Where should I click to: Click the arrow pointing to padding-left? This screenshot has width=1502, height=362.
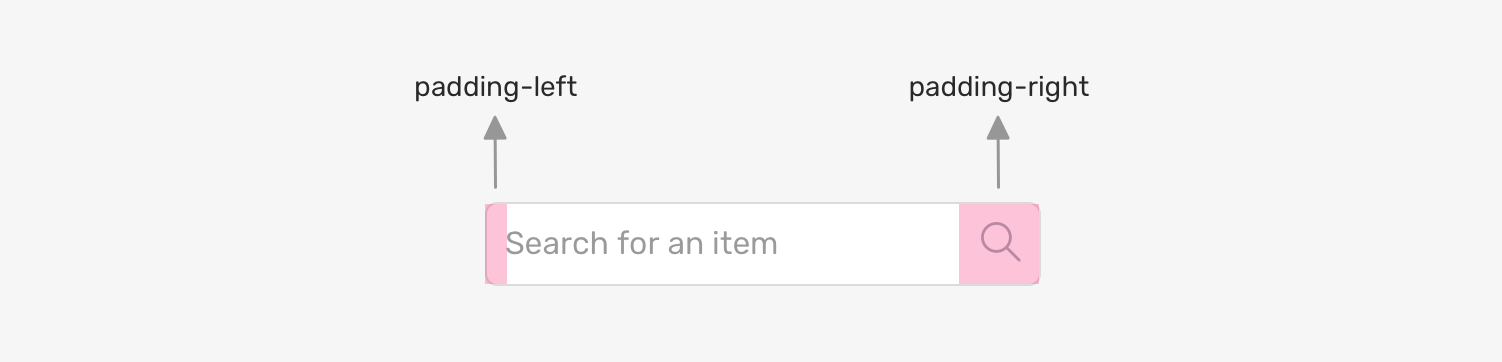point(495,152)
